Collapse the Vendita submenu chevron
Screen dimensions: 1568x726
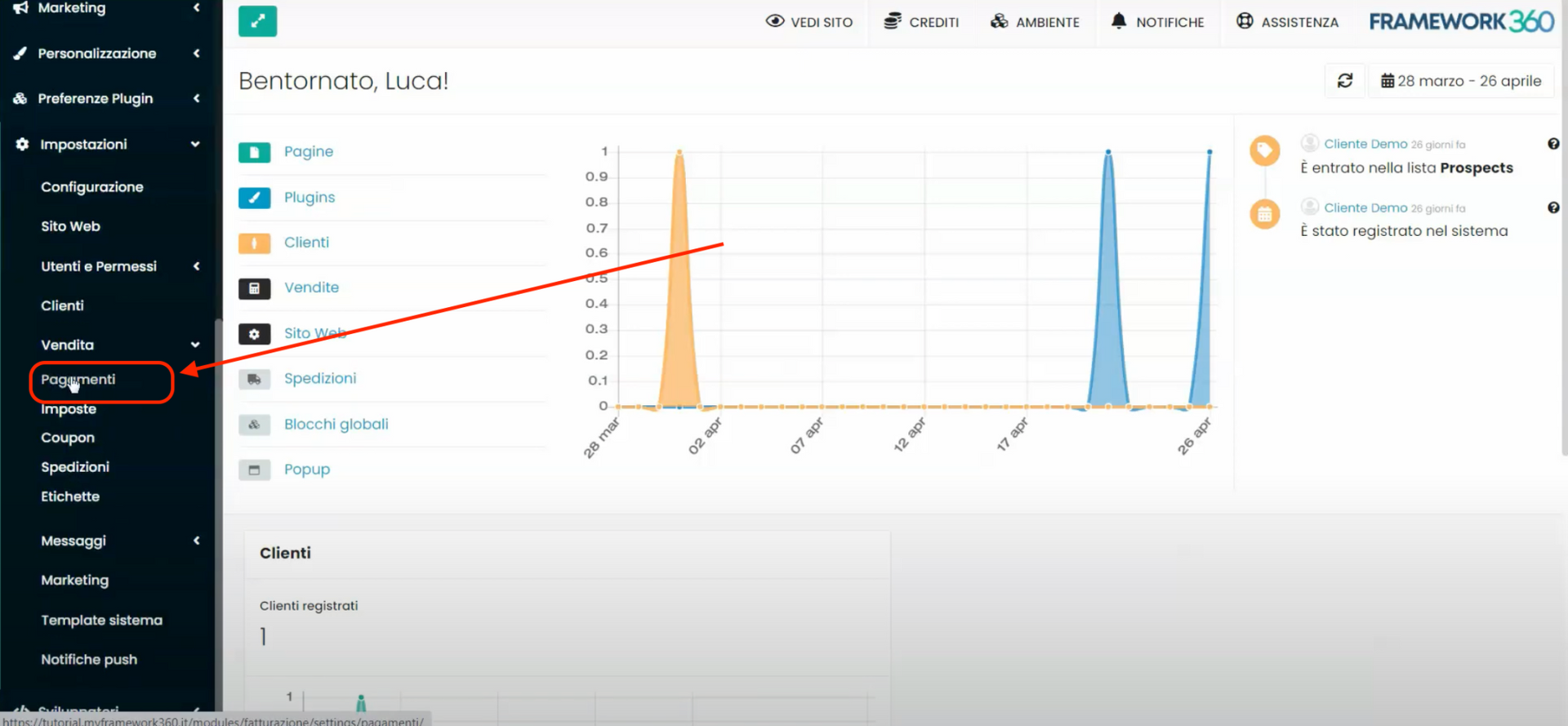195,345
